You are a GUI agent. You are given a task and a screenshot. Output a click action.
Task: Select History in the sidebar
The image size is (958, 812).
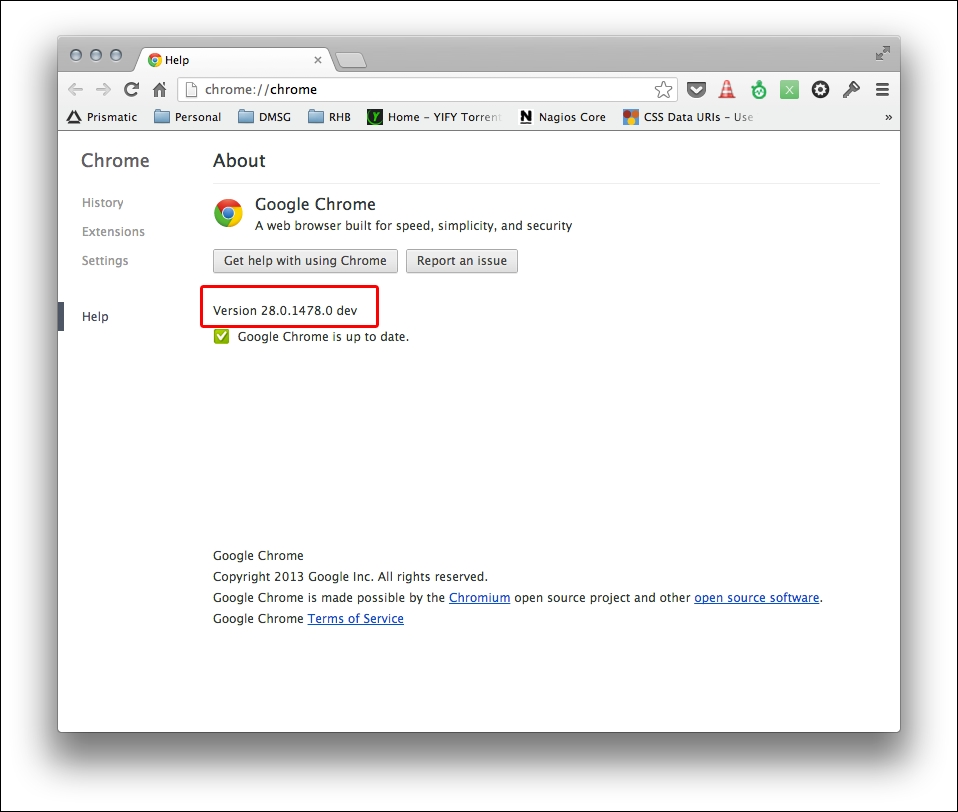[x=103, y=203]
